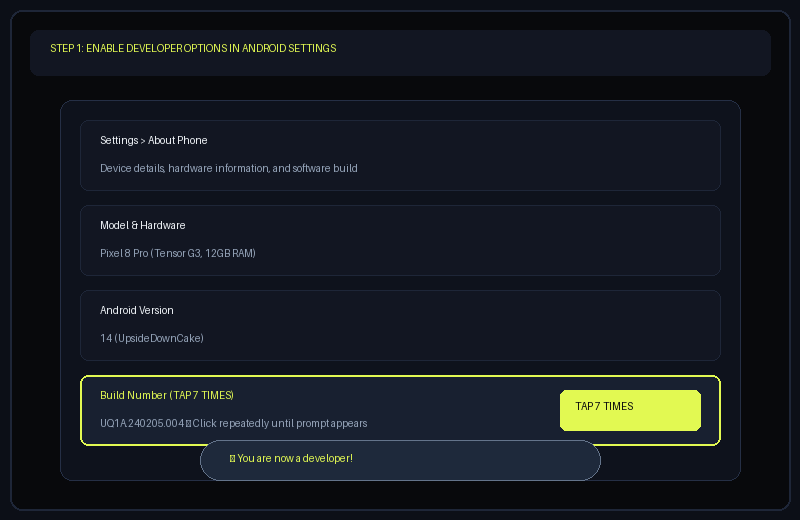Image resolution: width=800 pixels, height=520 pixels.
Task: Click the 'You are now a developer!' toast
Action: coord(400,460)
